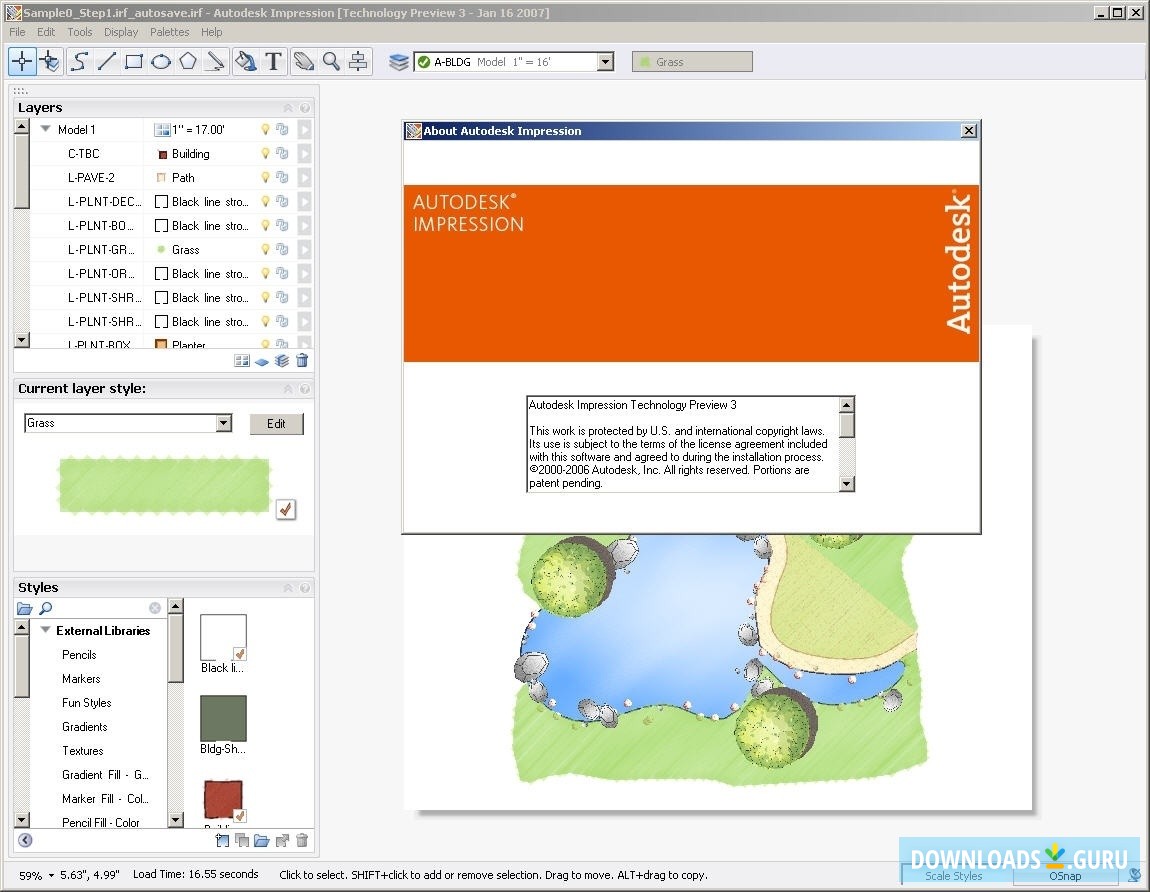Toggle the L-PAVE-2 layer lightbulb visibility
The image size is (1150, 892).
265,178
